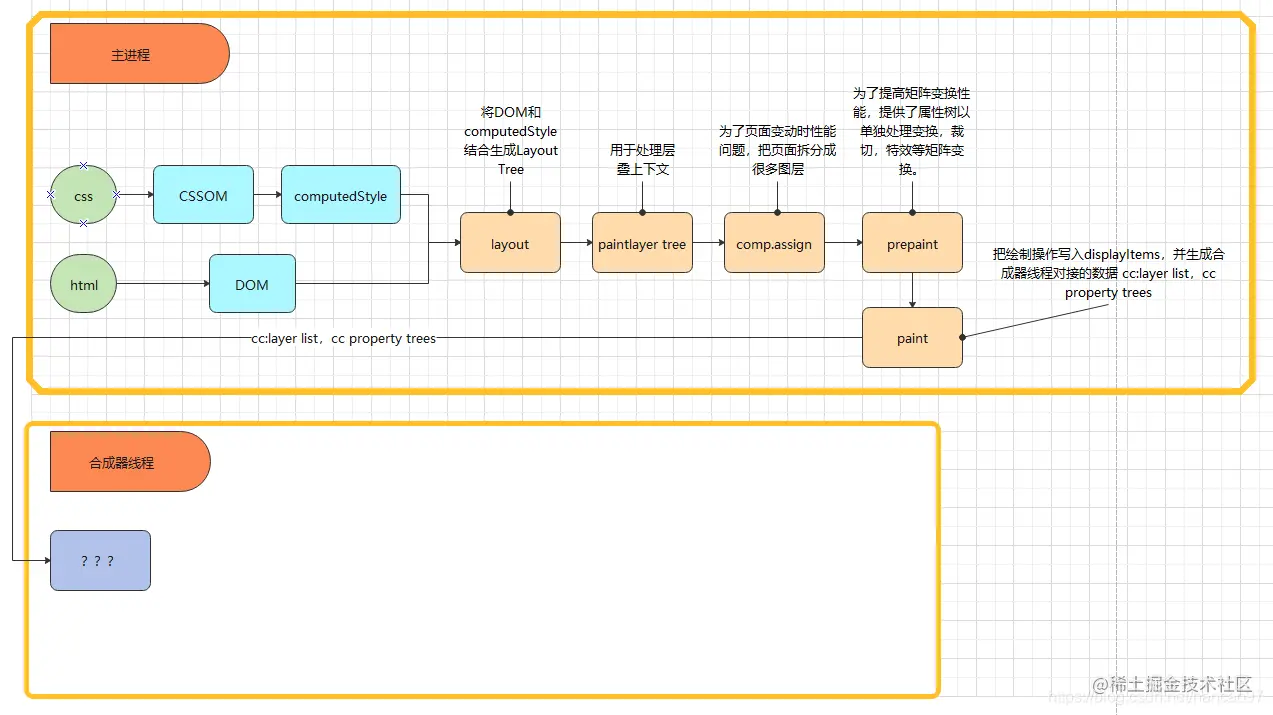Click the blue ？？？ placeholder box
Image resolution: width=1273 pixels, height=715 pixels.
click(x=100, y=561)
